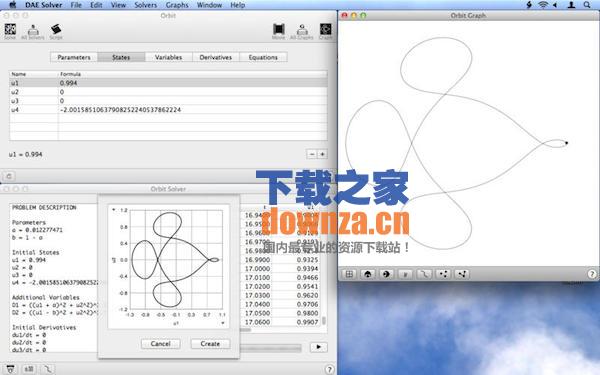
Task: Click the Script clapperboard toolbar icon
Action: coord(56,31)
